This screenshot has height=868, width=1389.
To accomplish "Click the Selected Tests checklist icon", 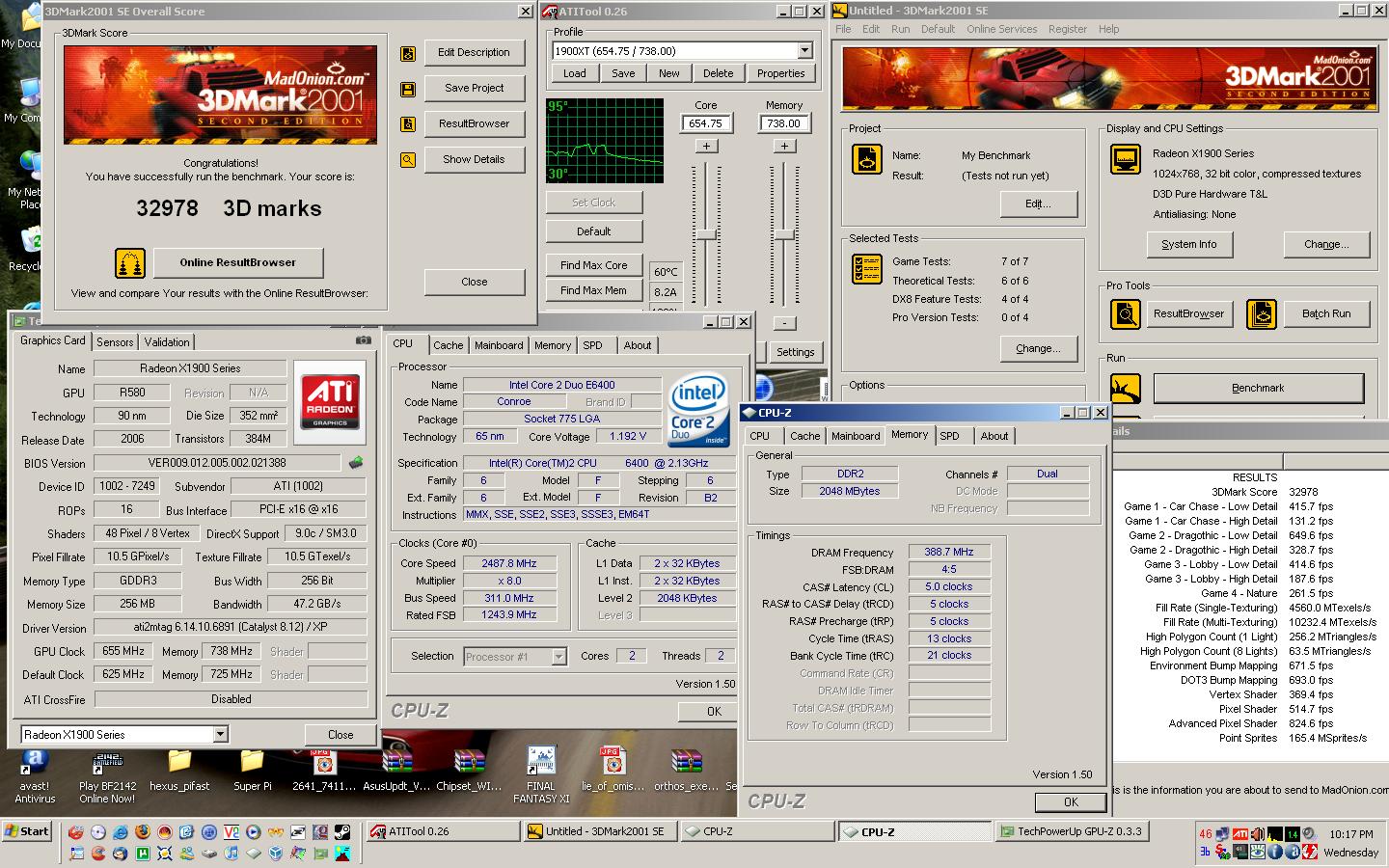I will point(867,269).
